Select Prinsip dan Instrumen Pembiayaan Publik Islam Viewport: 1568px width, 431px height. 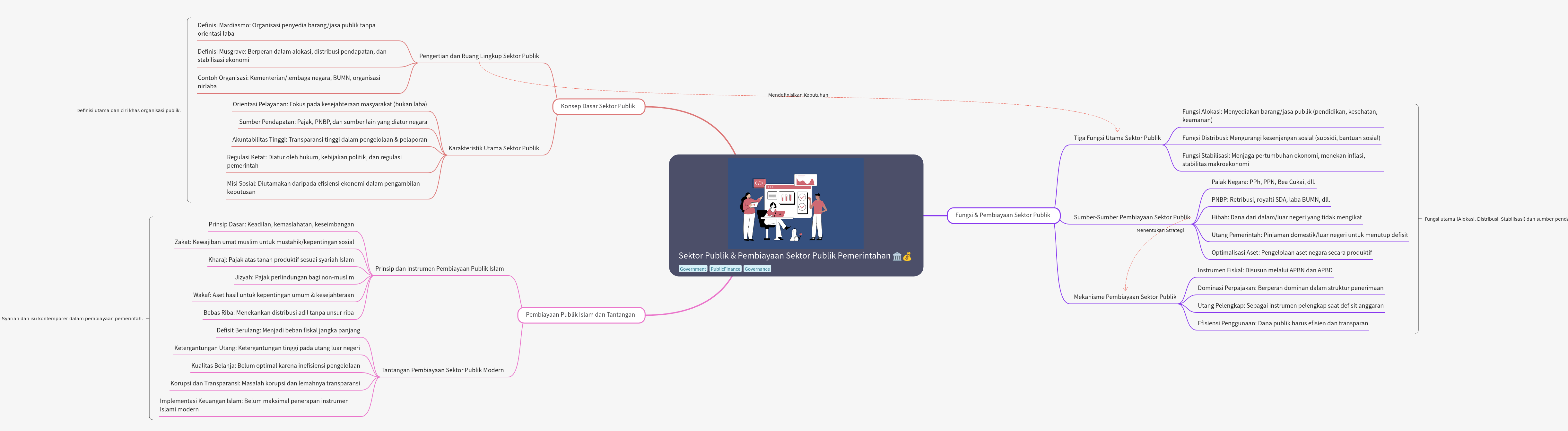(439, 268)
